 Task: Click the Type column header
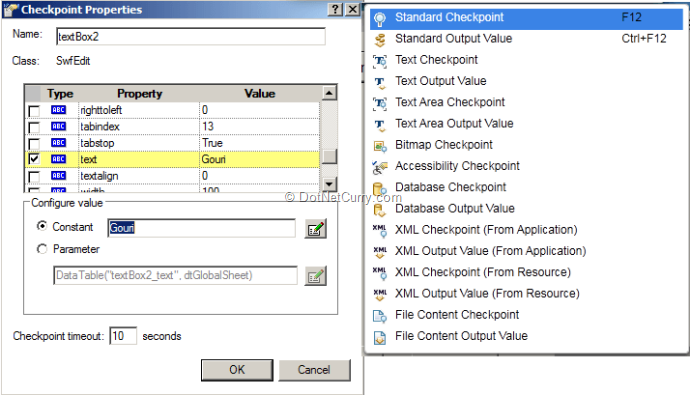click(x=60, y=93)
